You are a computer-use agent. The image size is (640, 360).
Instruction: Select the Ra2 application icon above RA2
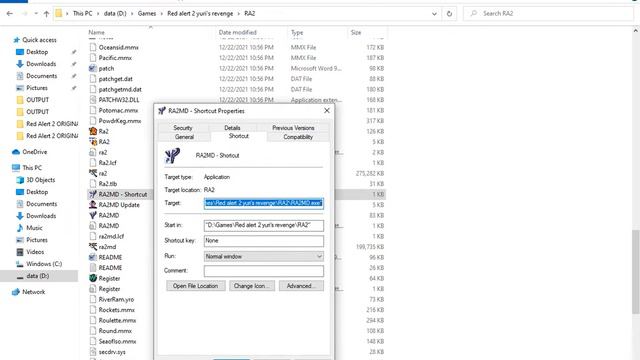click(93, 131)
